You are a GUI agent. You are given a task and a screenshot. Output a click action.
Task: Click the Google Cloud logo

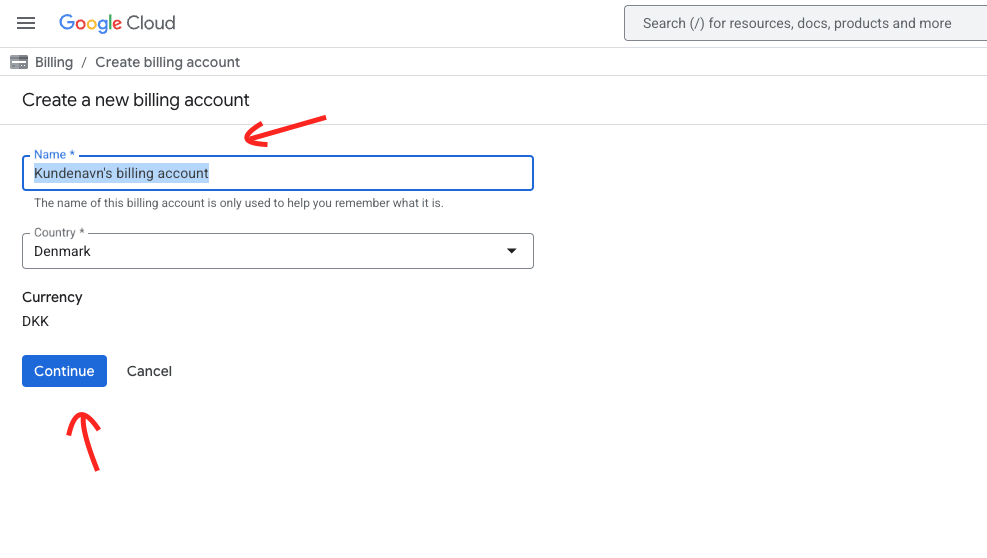[117, 23]
